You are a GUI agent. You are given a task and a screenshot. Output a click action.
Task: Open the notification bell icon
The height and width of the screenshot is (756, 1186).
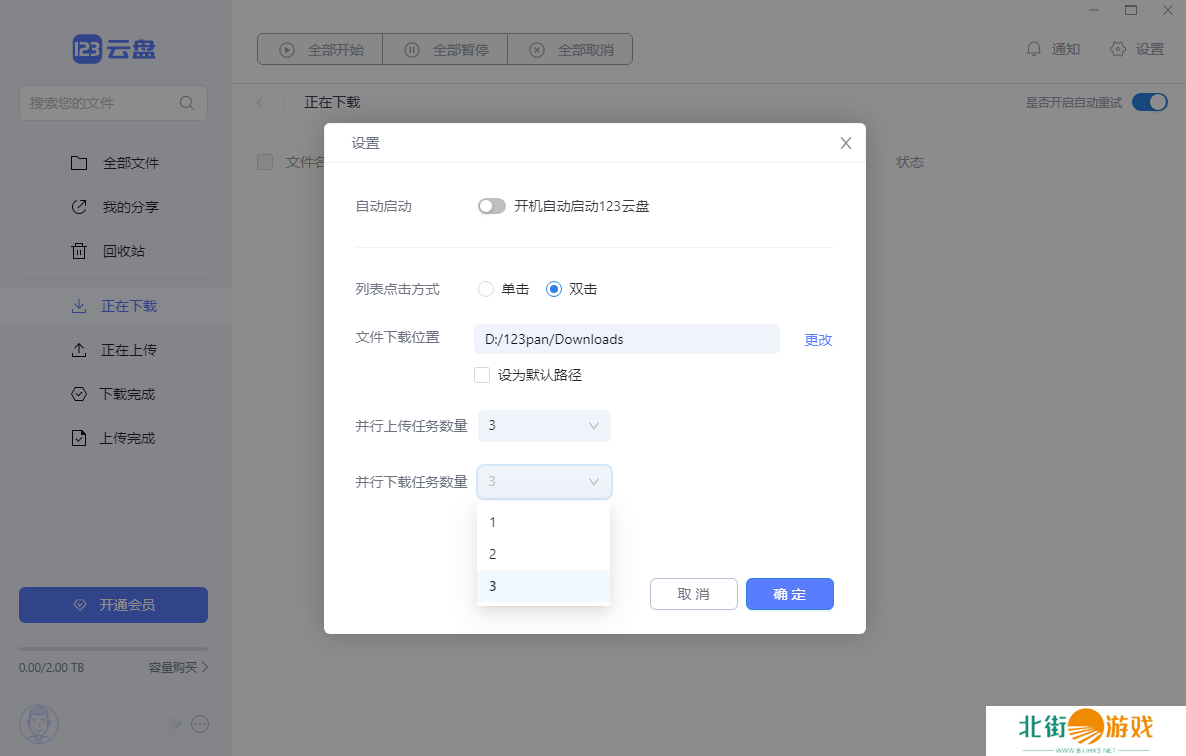tap(1034, 49)
